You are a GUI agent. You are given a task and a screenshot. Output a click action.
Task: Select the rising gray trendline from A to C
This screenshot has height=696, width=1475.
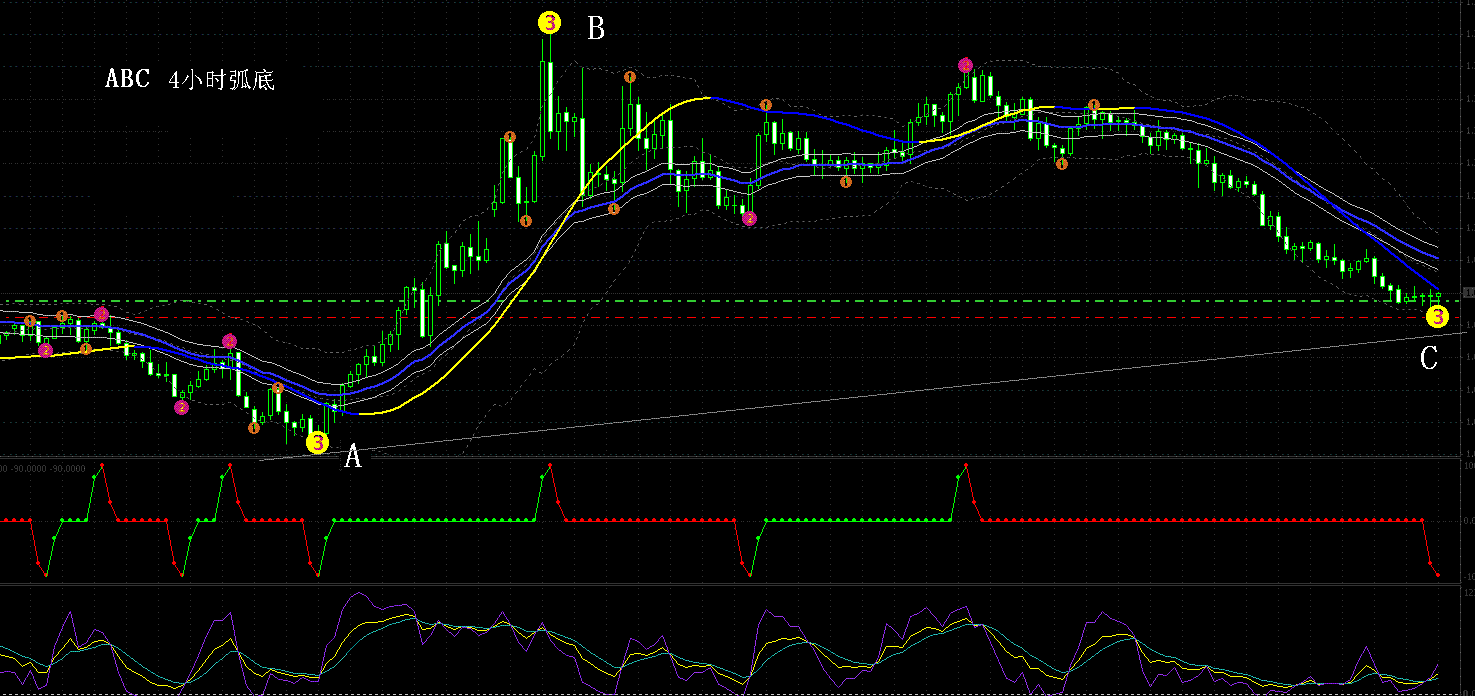(x=862, y=397)
